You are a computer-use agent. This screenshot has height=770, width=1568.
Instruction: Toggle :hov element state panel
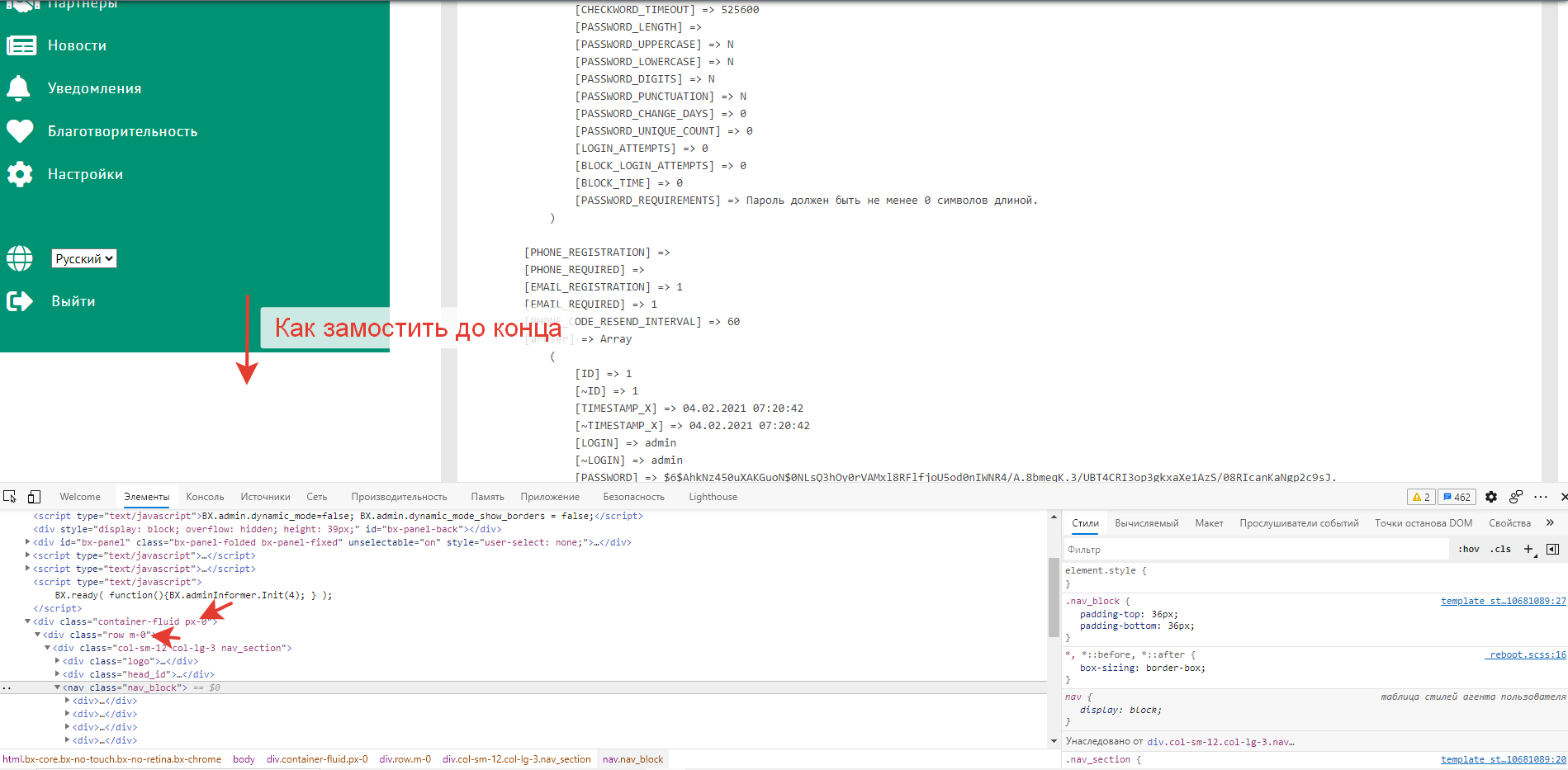click(x=1469, y=549)
